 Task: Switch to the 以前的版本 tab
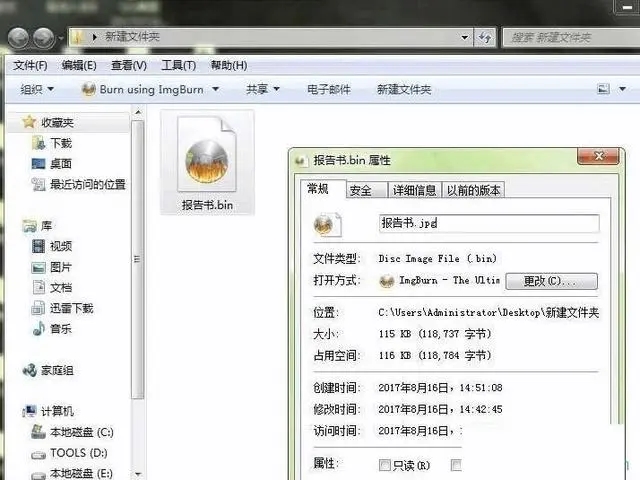click(473, 190)
